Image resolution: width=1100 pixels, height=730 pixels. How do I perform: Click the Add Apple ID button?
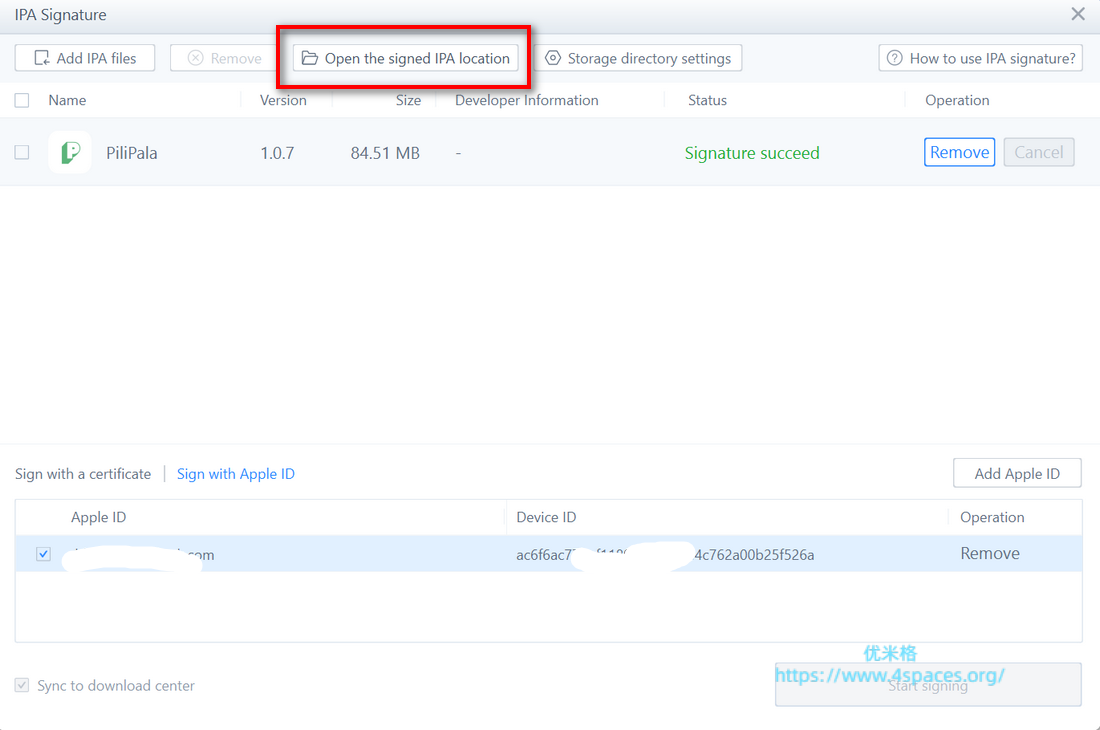point(1017,474)
